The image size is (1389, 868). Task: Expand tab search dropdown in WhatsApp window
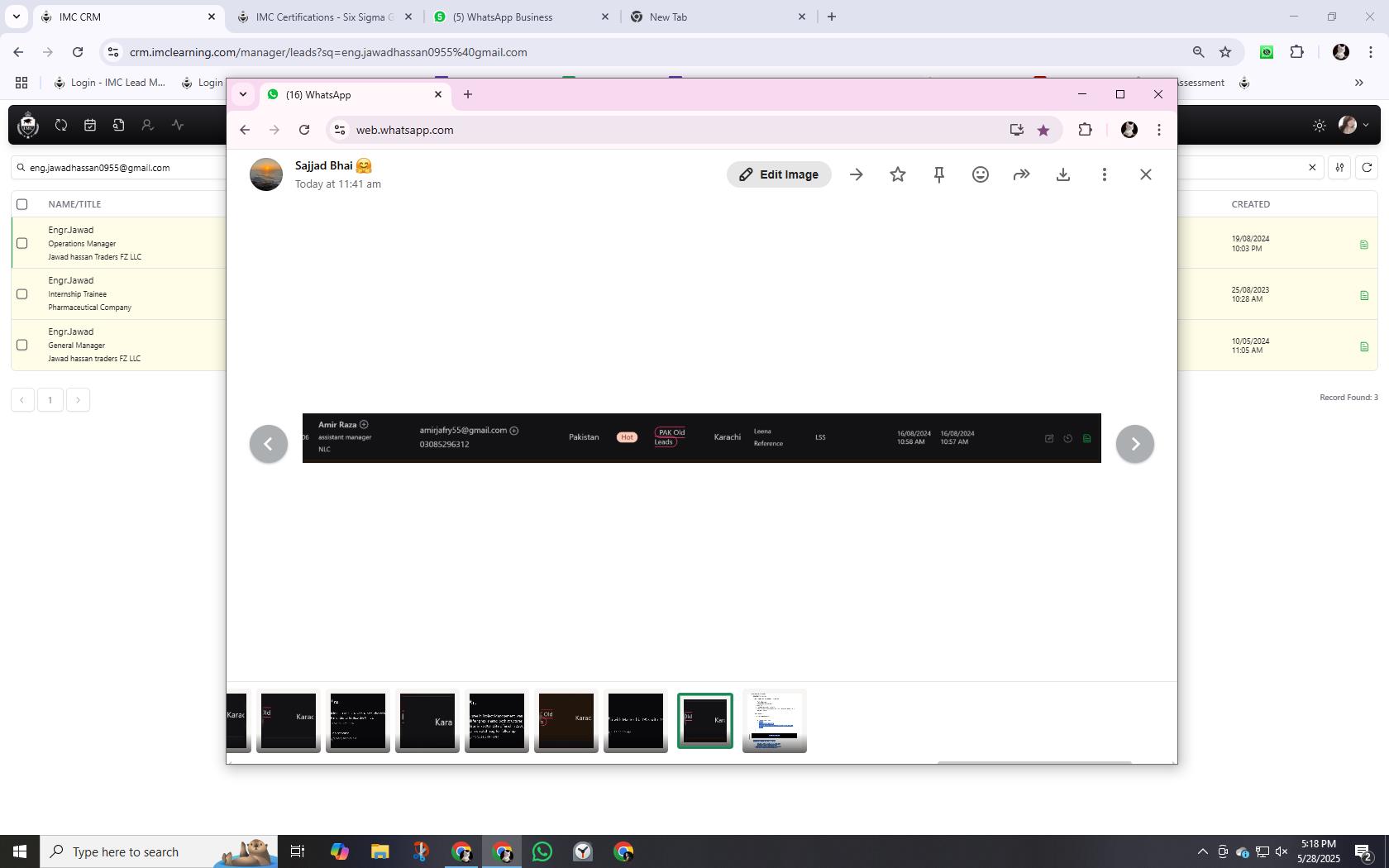click(243, 94)
